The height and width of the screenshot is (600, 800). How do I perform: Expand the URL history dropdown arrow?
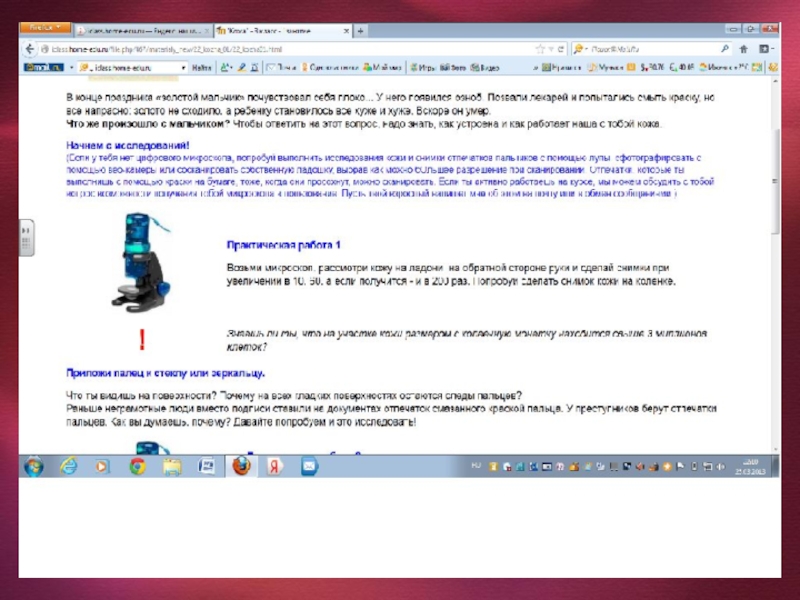[x=552, y=48]
